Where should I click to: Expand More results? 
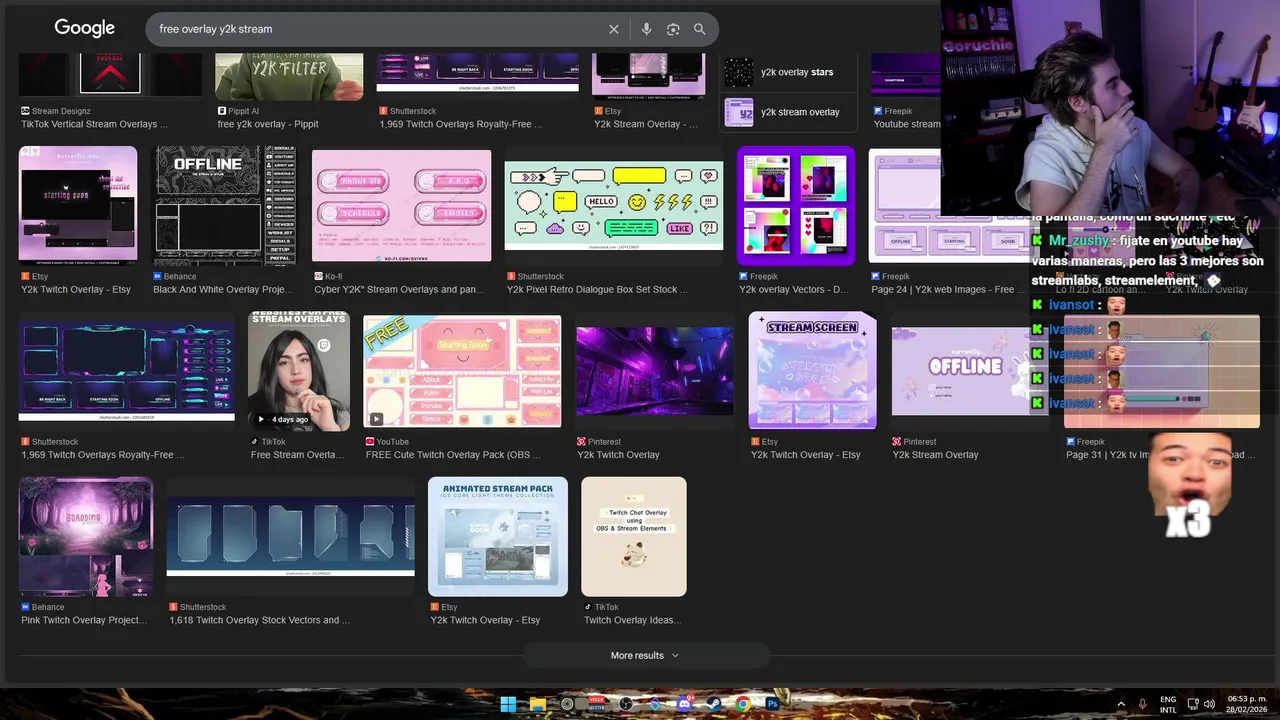(x=645, y=656)
